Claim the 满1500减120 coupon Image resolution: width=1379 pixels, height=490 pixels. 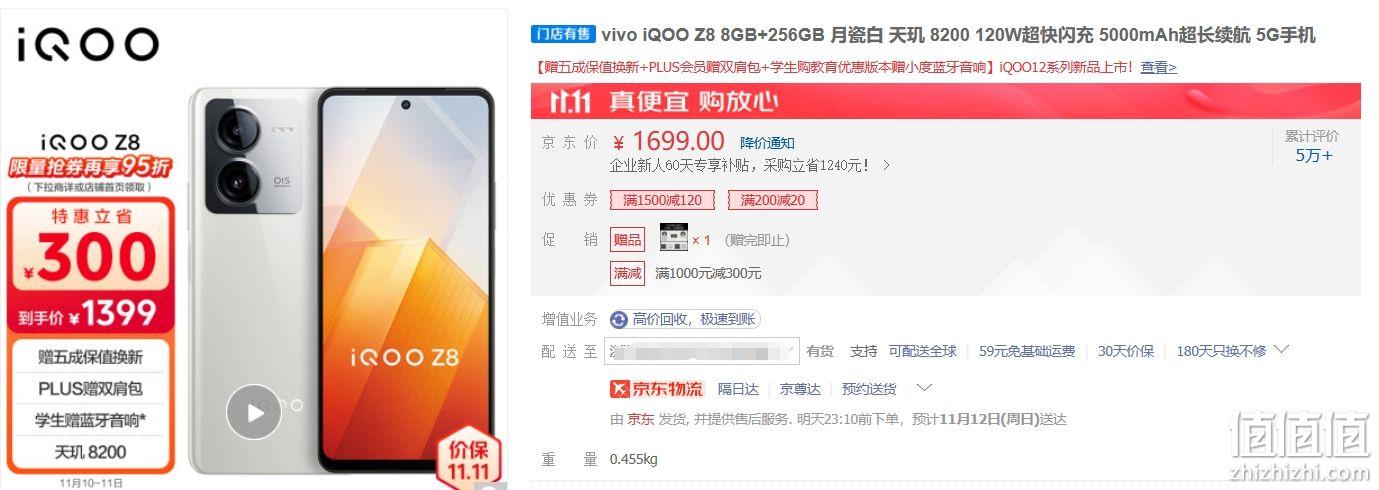662,200
